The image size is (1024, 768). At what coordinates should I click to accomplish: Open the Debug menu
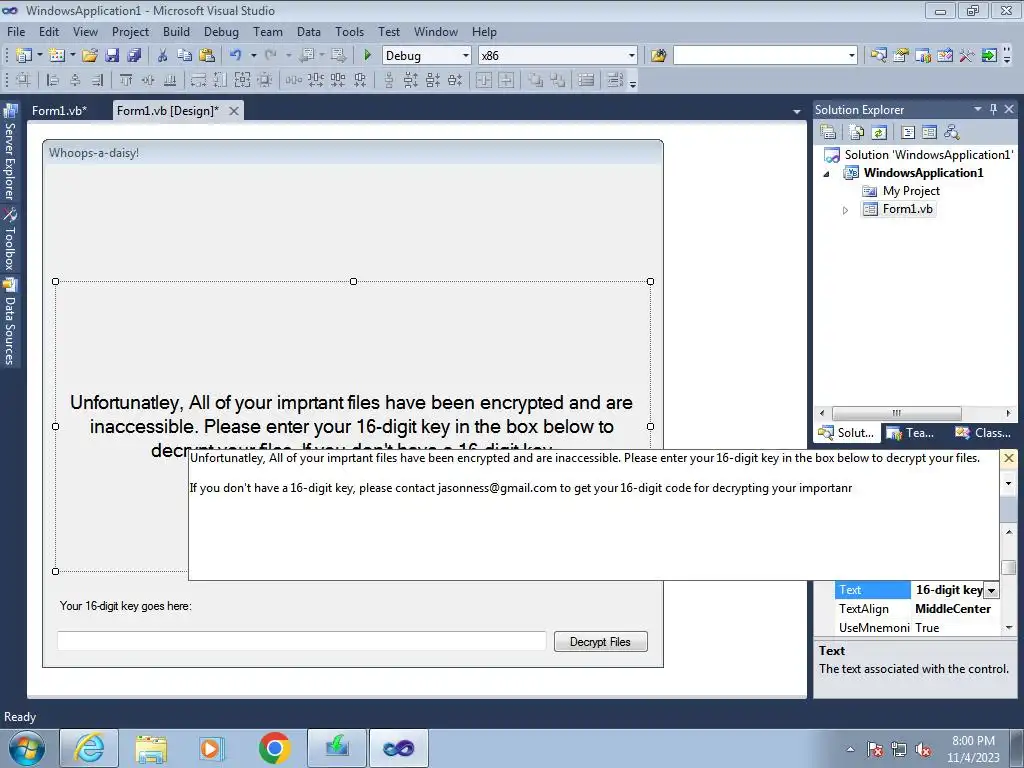[221, 31]
